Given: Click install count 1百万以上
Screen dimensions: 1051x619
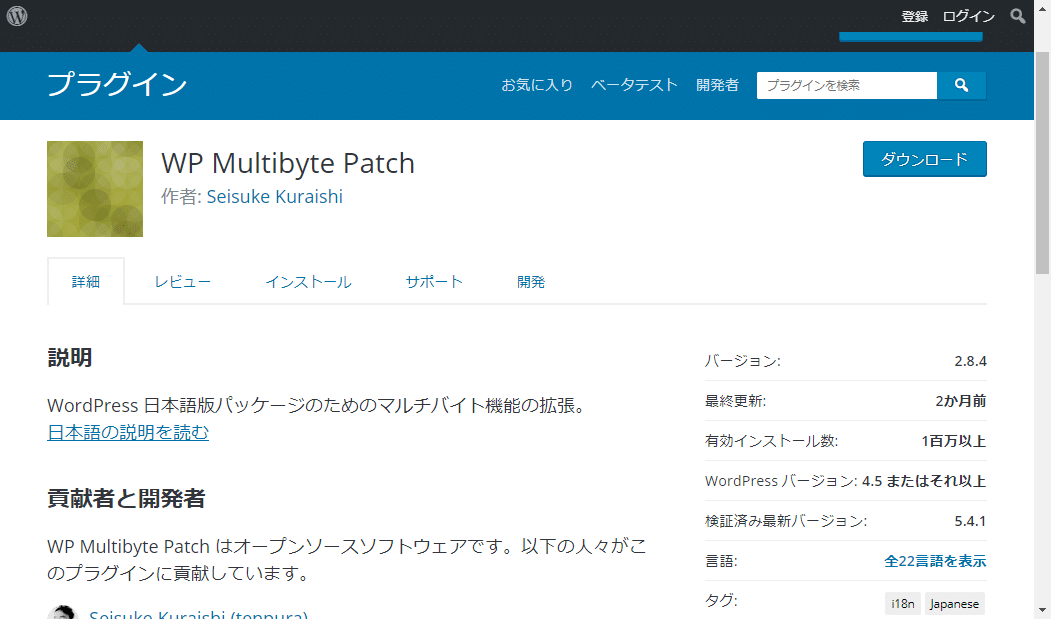Looking at the screenshot, I should (954, 441).
